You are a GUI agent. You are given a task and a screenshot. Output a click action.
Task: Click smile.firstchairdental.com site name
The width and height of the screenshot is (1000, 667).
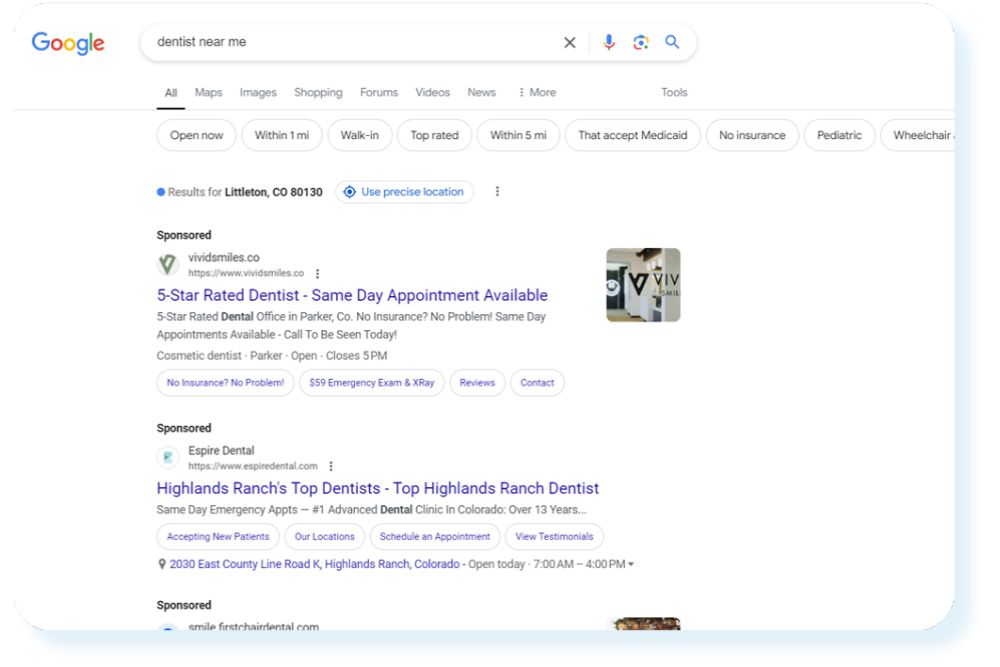[253, 626]
